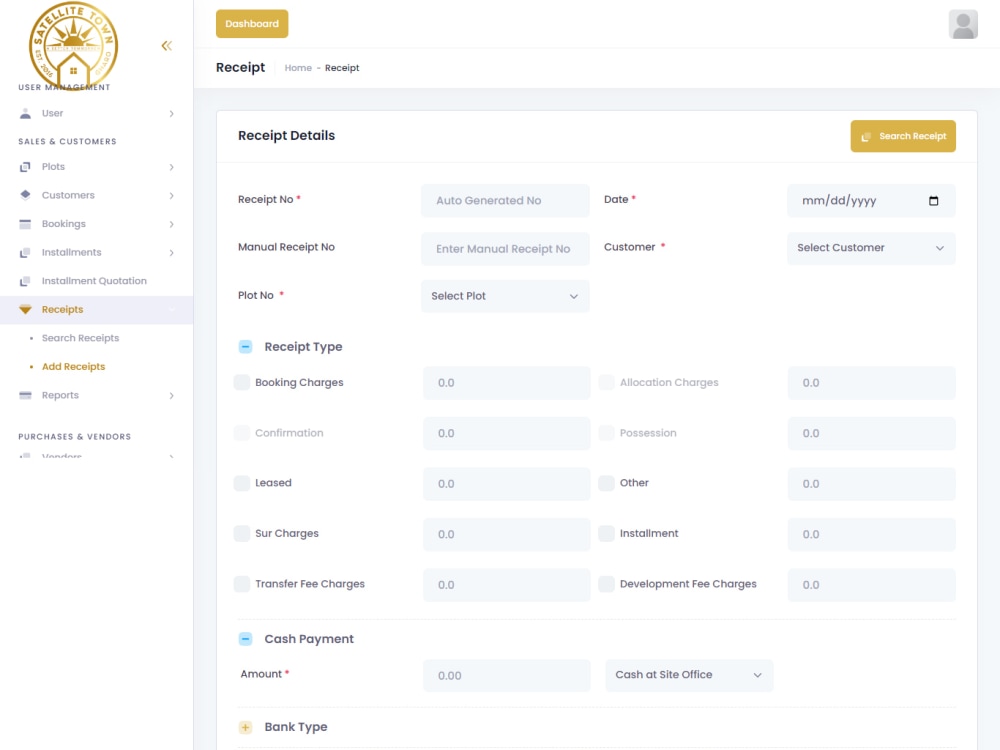The image size is (1000, 750).
Task: Check the Sur Charges checkbox
Action: pos(242,533)
